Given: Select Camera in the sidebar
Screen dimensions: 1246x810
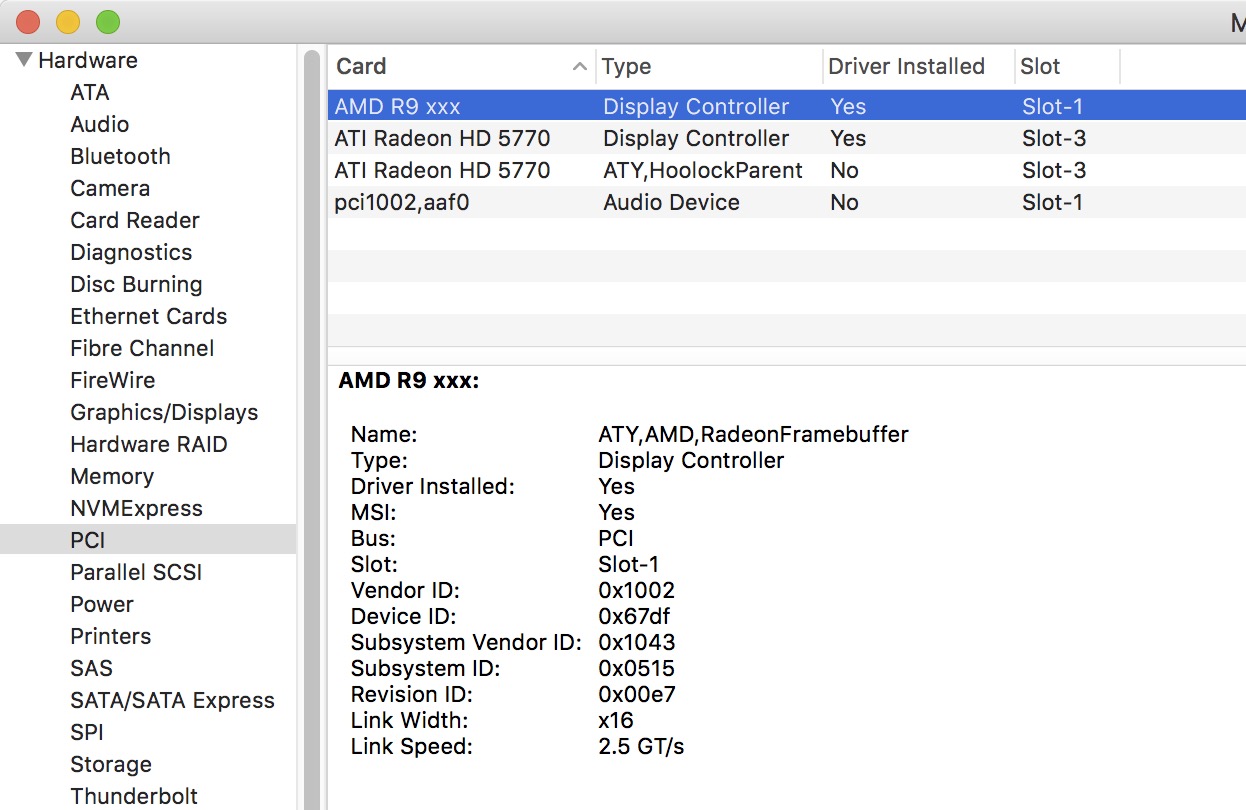Looking at the screenshot, I should point(110,188).
